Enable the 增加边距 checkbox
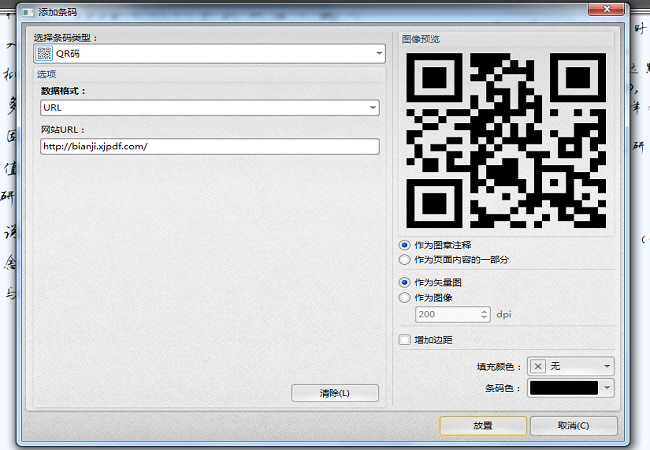The image size is (650, 450). (x=405, y=340)
